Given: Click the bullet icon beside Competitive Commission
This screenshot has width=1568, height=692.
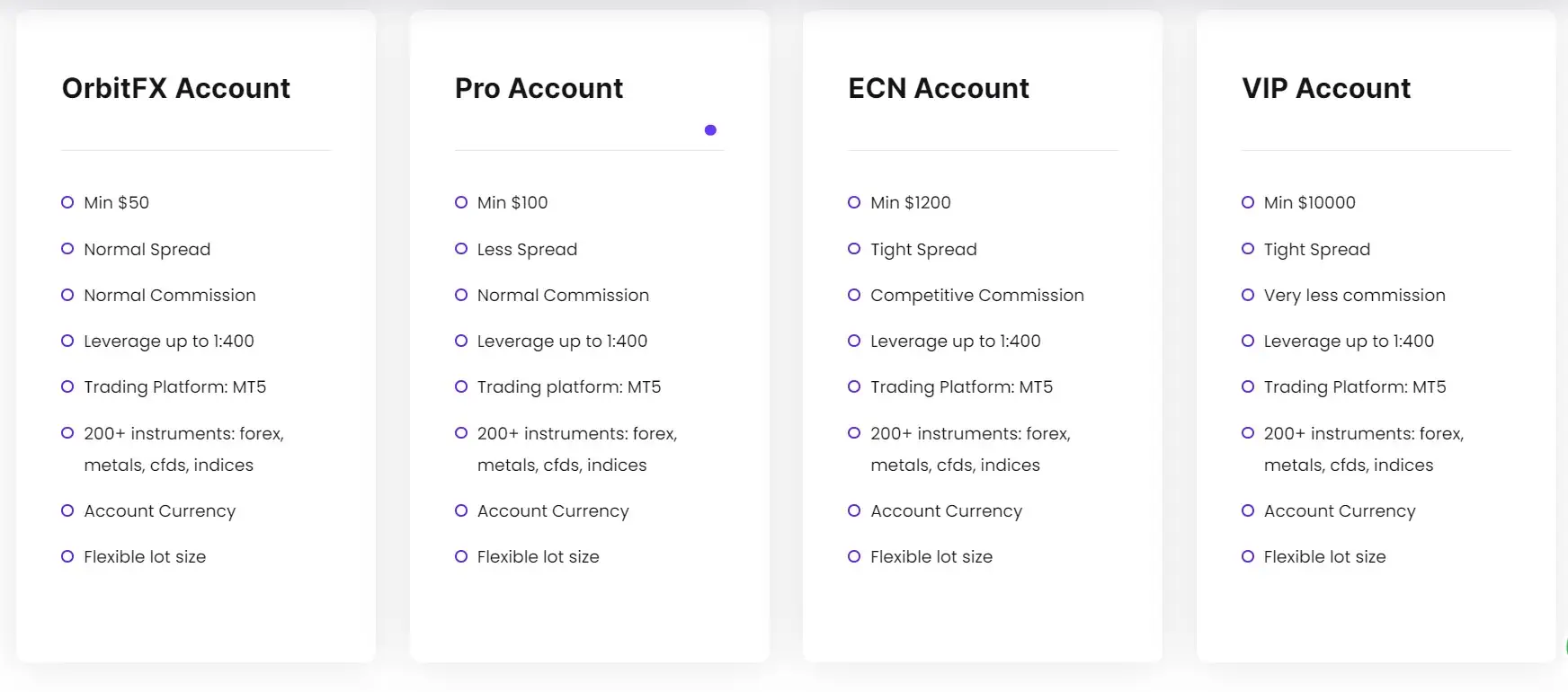Looking at the screenshot, I should tap(854, 295).
